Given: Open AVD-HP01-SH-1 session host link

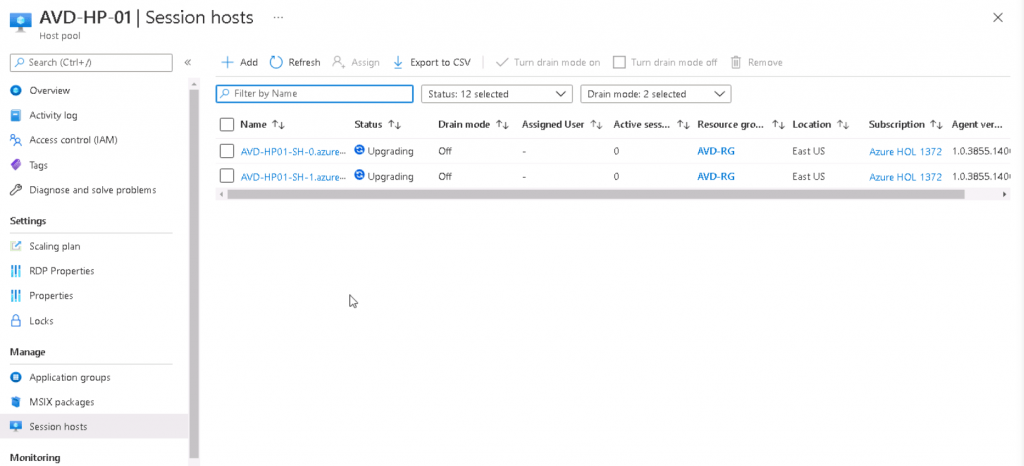Looking at the screenshot, I should pyautogui.click(x=293, y=176).
